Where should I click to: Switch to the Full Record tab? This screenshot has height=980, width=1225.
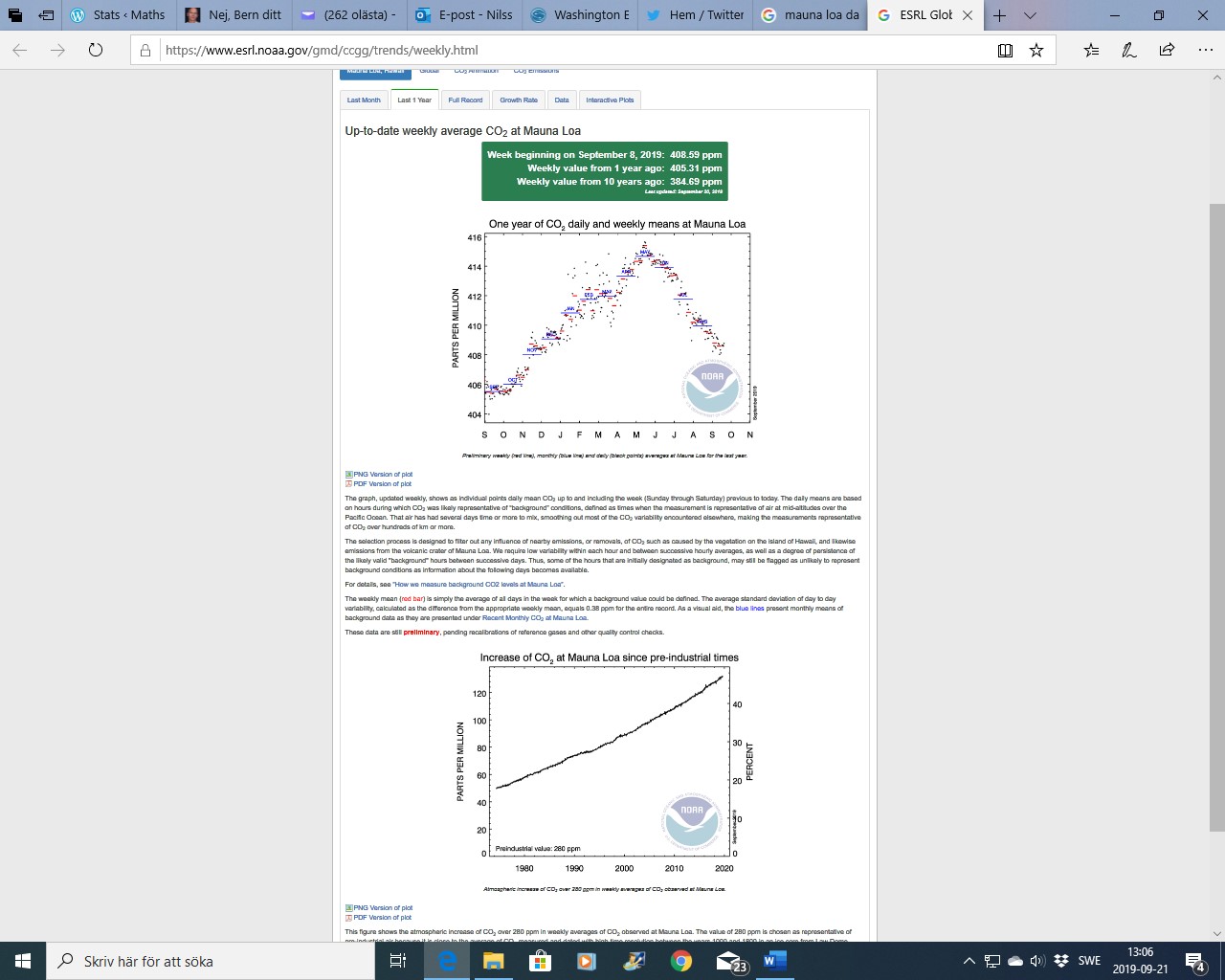(x=465, y=100)
